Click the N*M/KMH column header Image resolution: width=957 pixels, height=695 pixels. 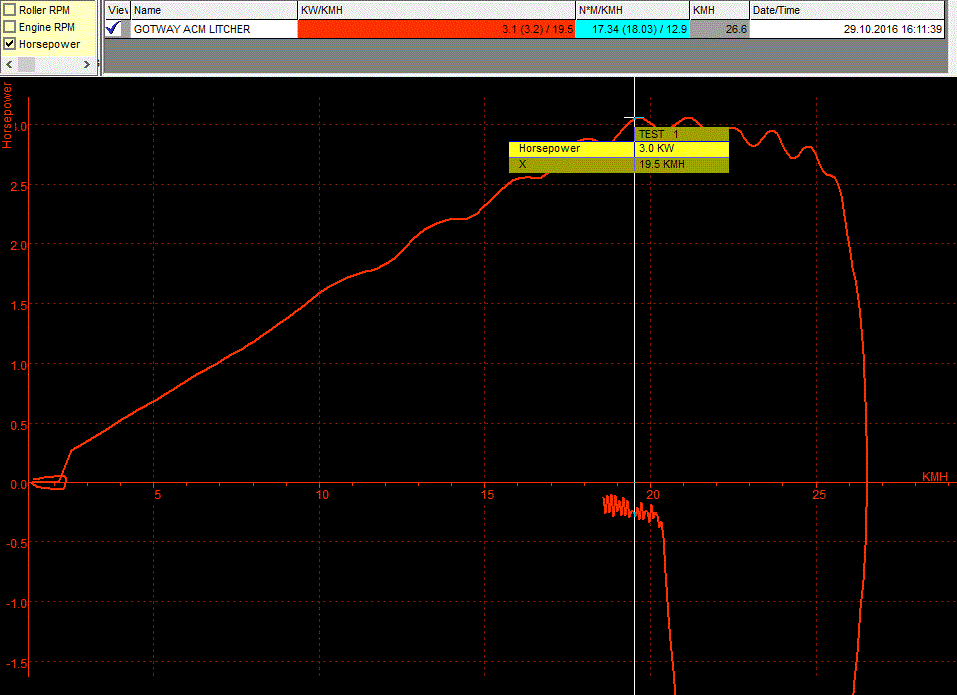632,10
